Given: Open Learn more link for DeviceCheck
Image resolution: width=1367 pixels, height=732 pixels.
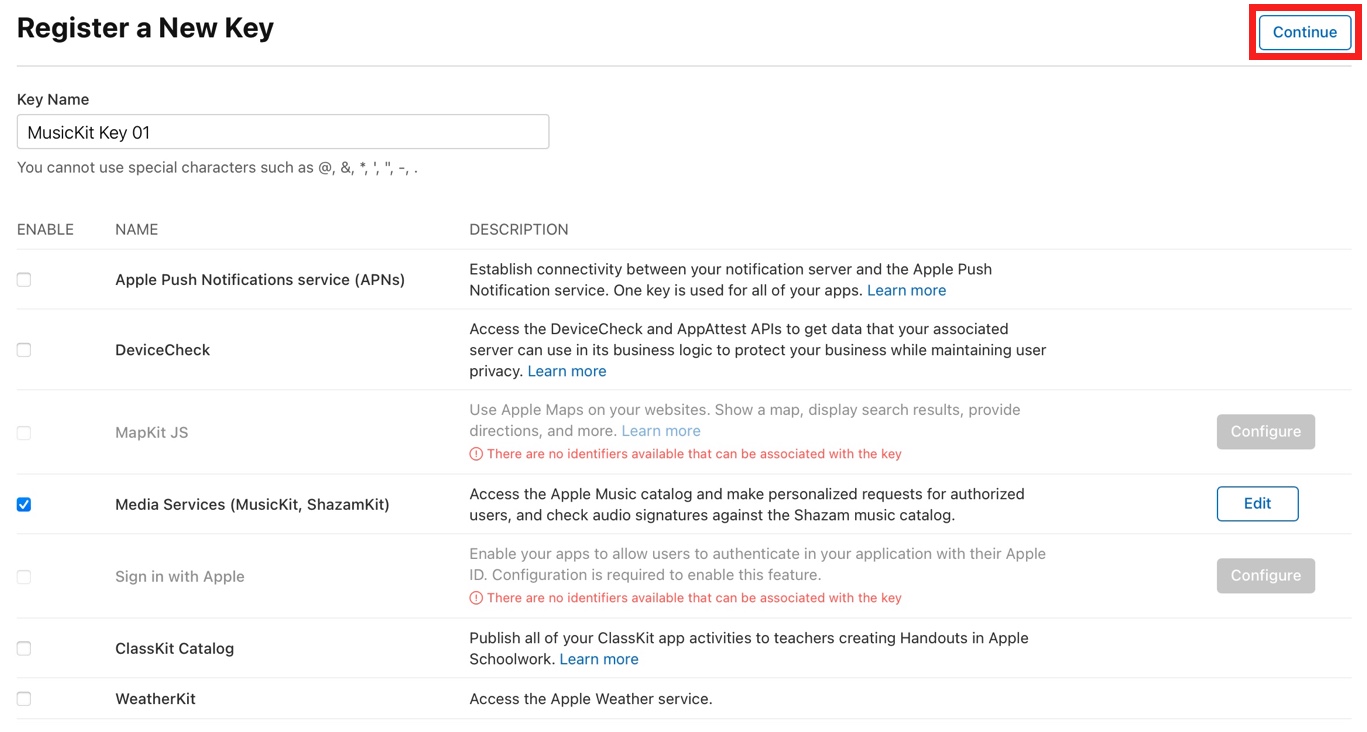Looking at the screenshot, I should click(567, 371).
